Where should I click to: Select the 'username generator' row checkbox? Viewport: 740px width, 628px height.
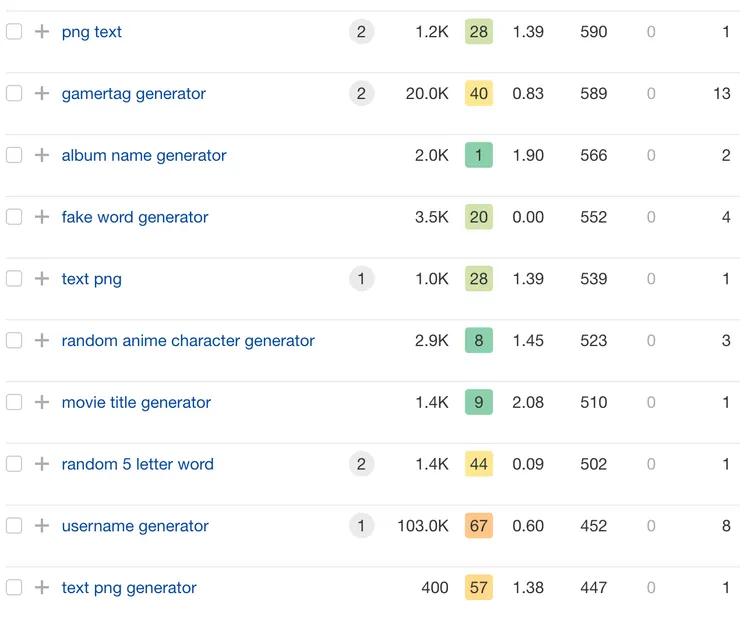(x=14, y=526)
